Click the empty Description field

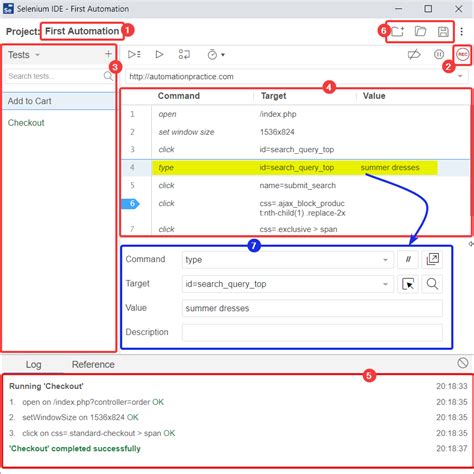coord(312,332)
